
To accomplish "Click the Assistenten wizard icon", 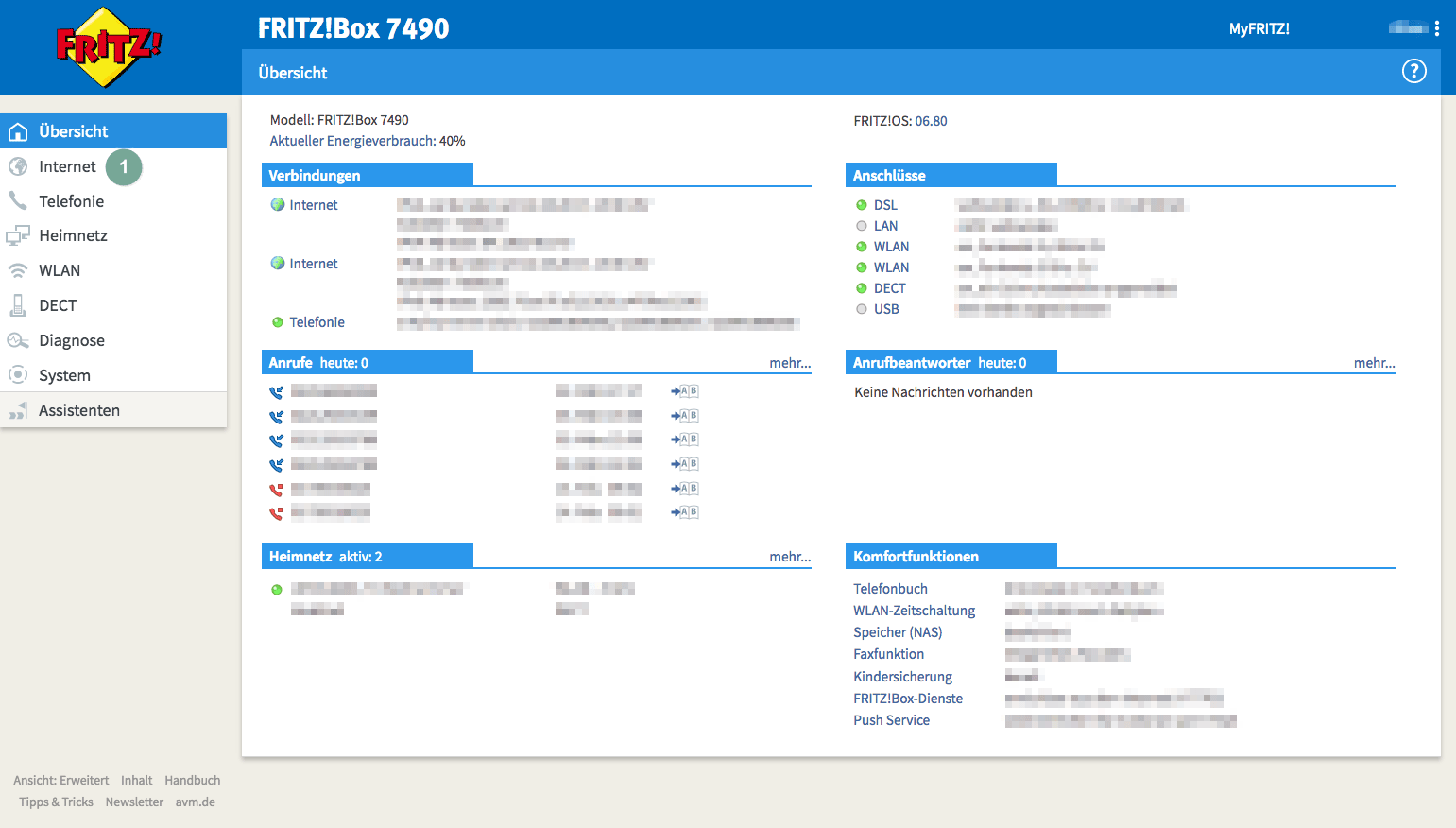I will tap(18, 410).
